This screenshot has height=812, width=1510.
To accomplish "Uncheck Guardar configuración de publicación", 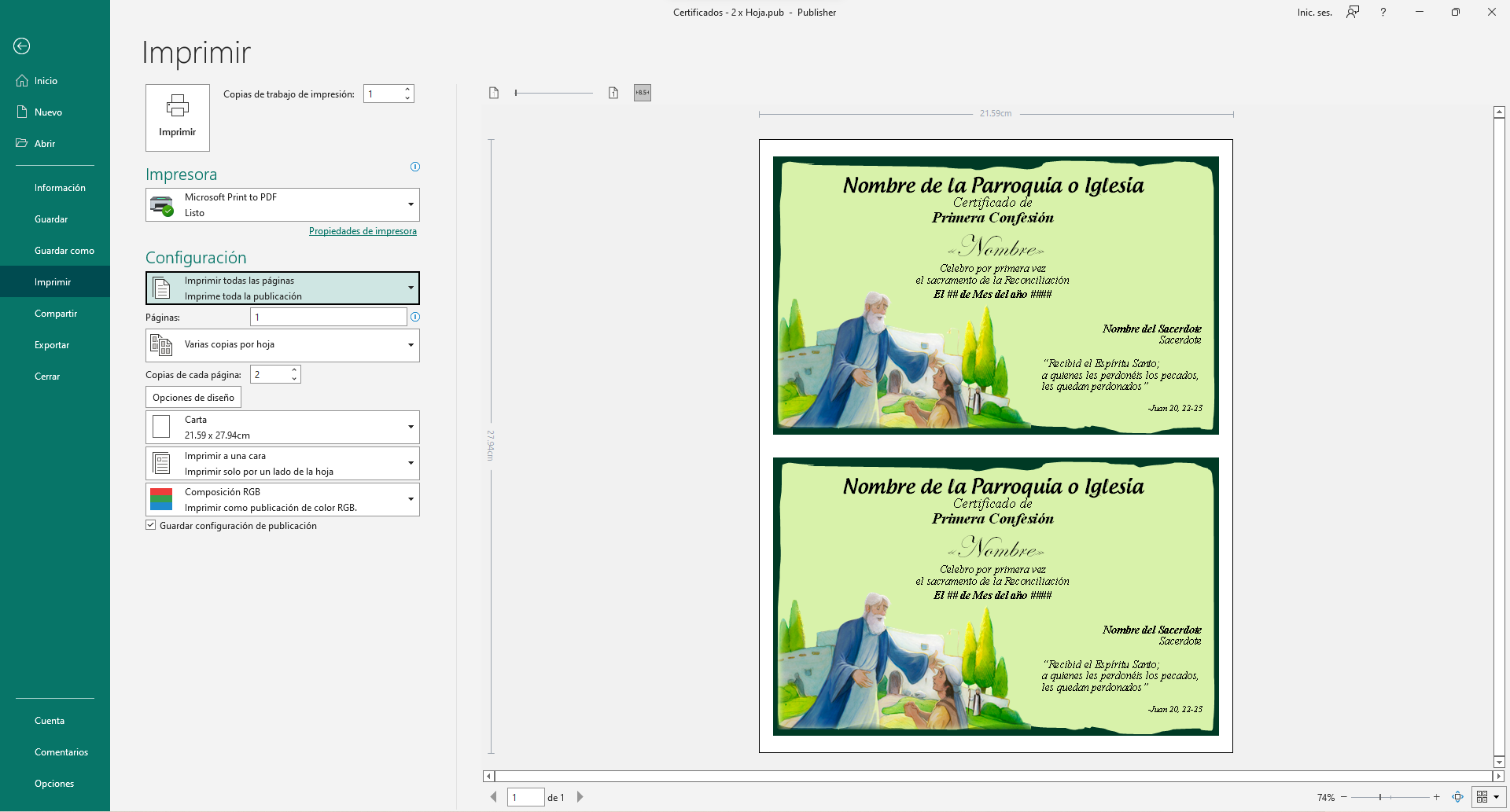I will [151, 525].
